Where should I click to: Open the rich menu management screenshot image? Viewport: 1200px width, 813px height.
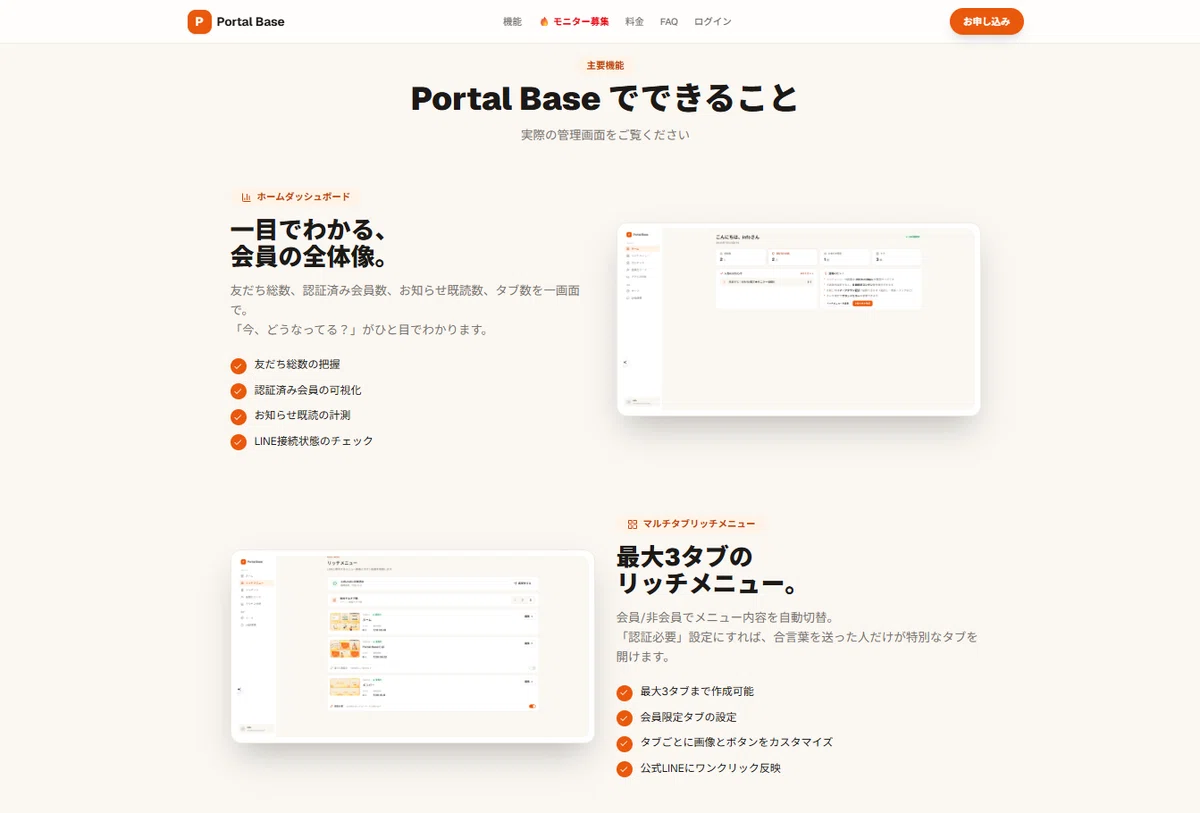click(x=413, y=646)
